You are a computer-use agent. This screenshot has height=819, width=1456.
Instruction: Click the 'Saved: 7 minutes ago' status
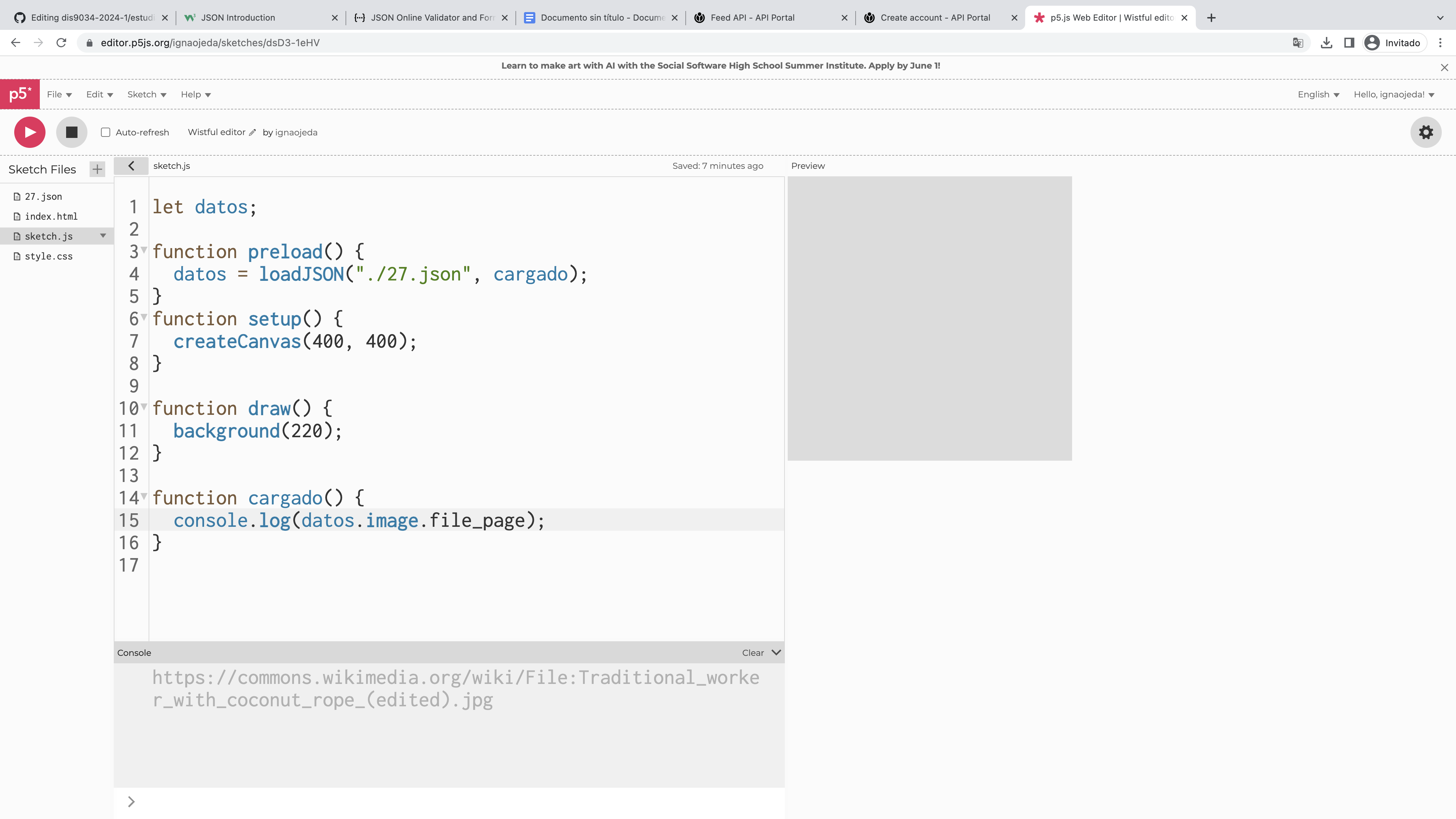point(718,166)
